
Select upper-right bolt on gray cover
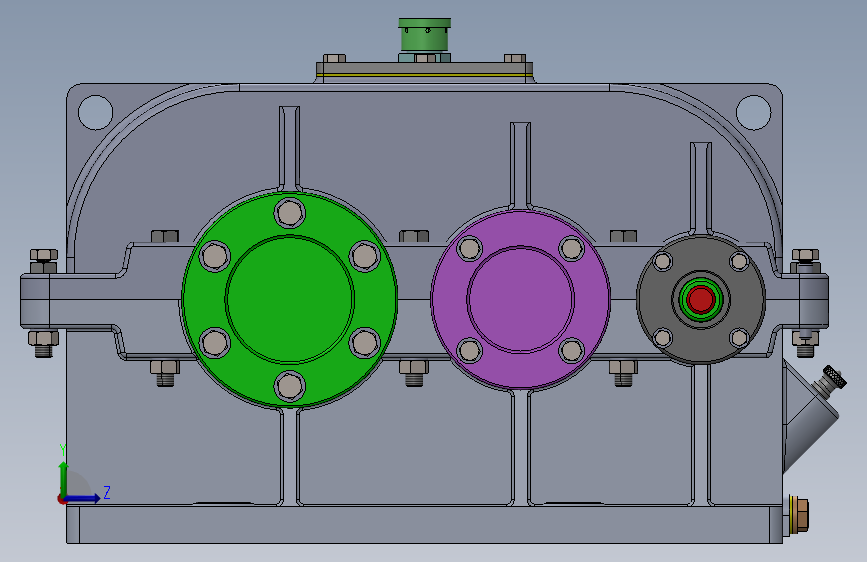739,261
